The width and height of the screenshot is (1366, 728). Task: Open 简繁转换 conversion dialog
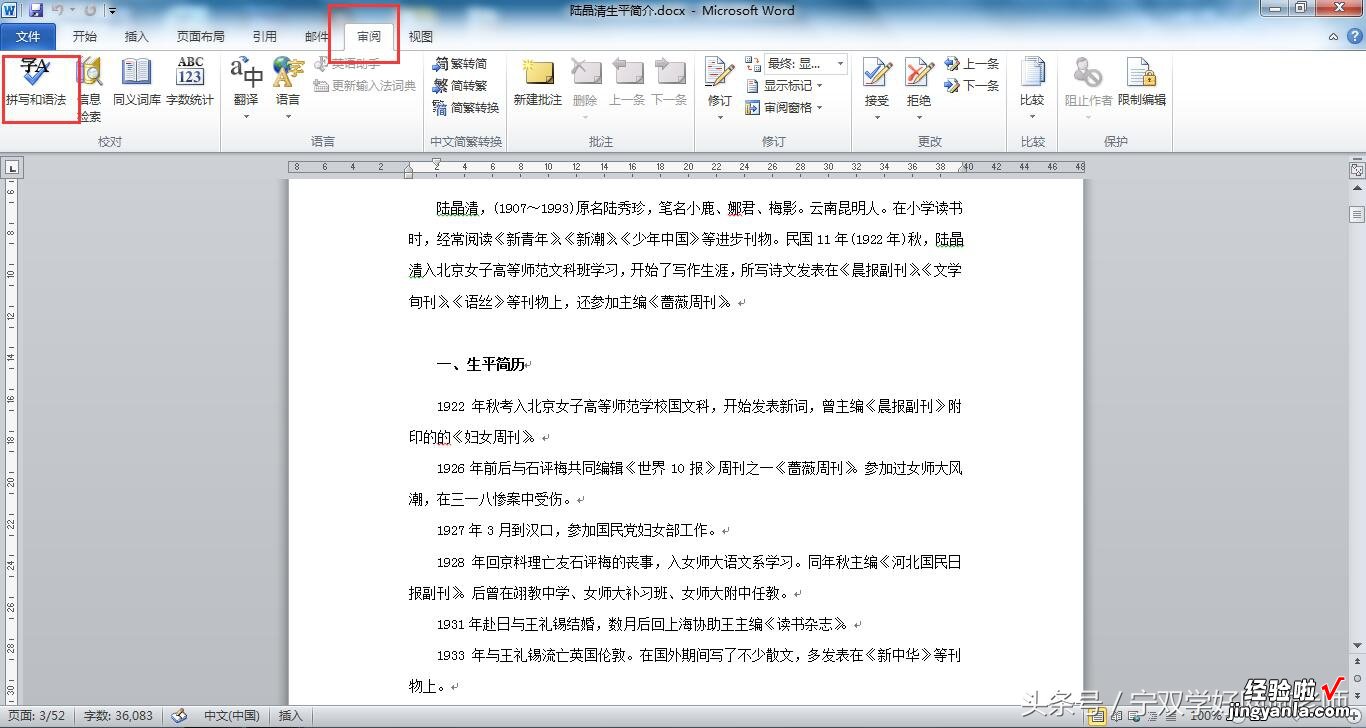(466, 107)
